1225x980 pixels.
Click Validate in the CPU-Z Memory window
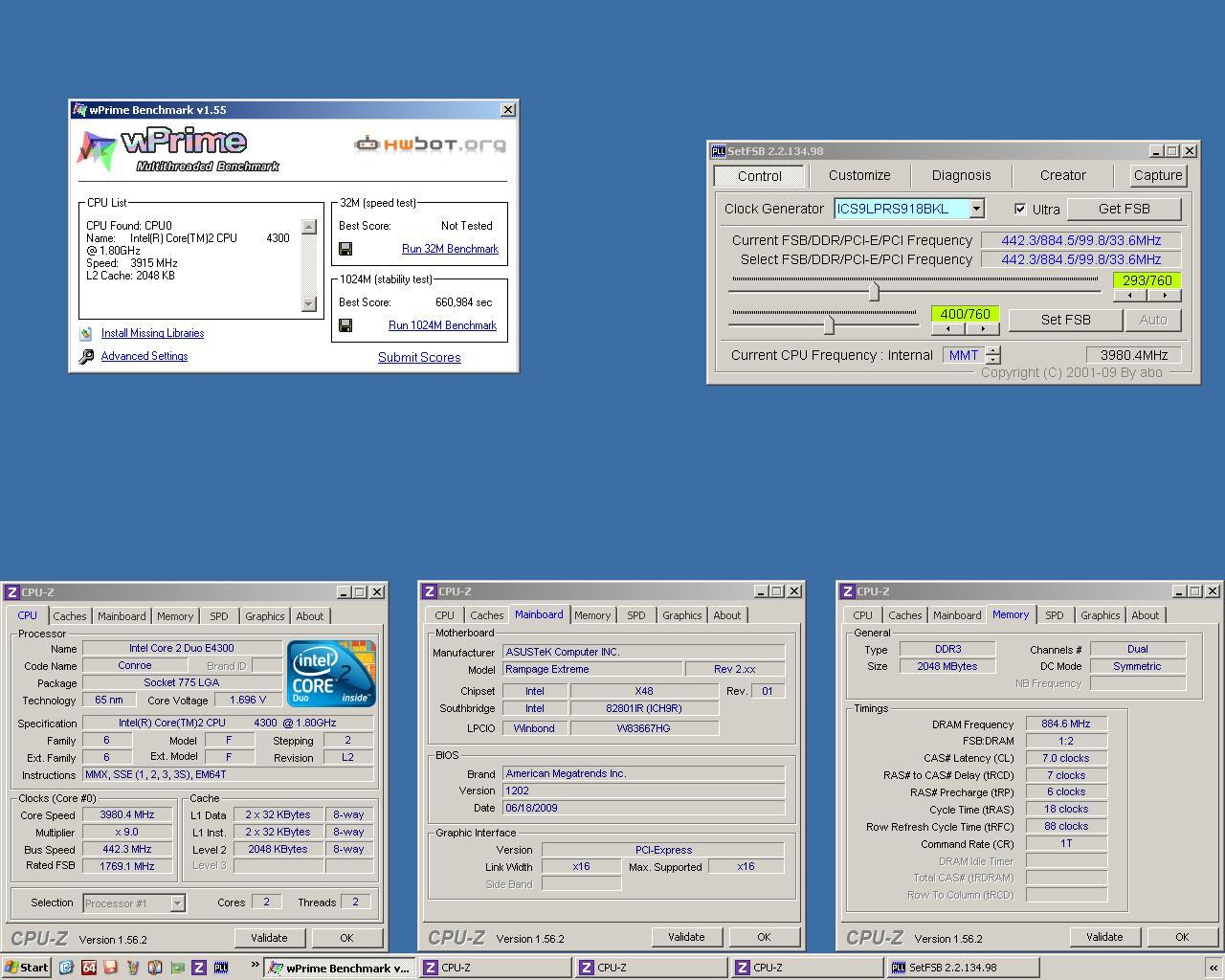(1103, 937)
